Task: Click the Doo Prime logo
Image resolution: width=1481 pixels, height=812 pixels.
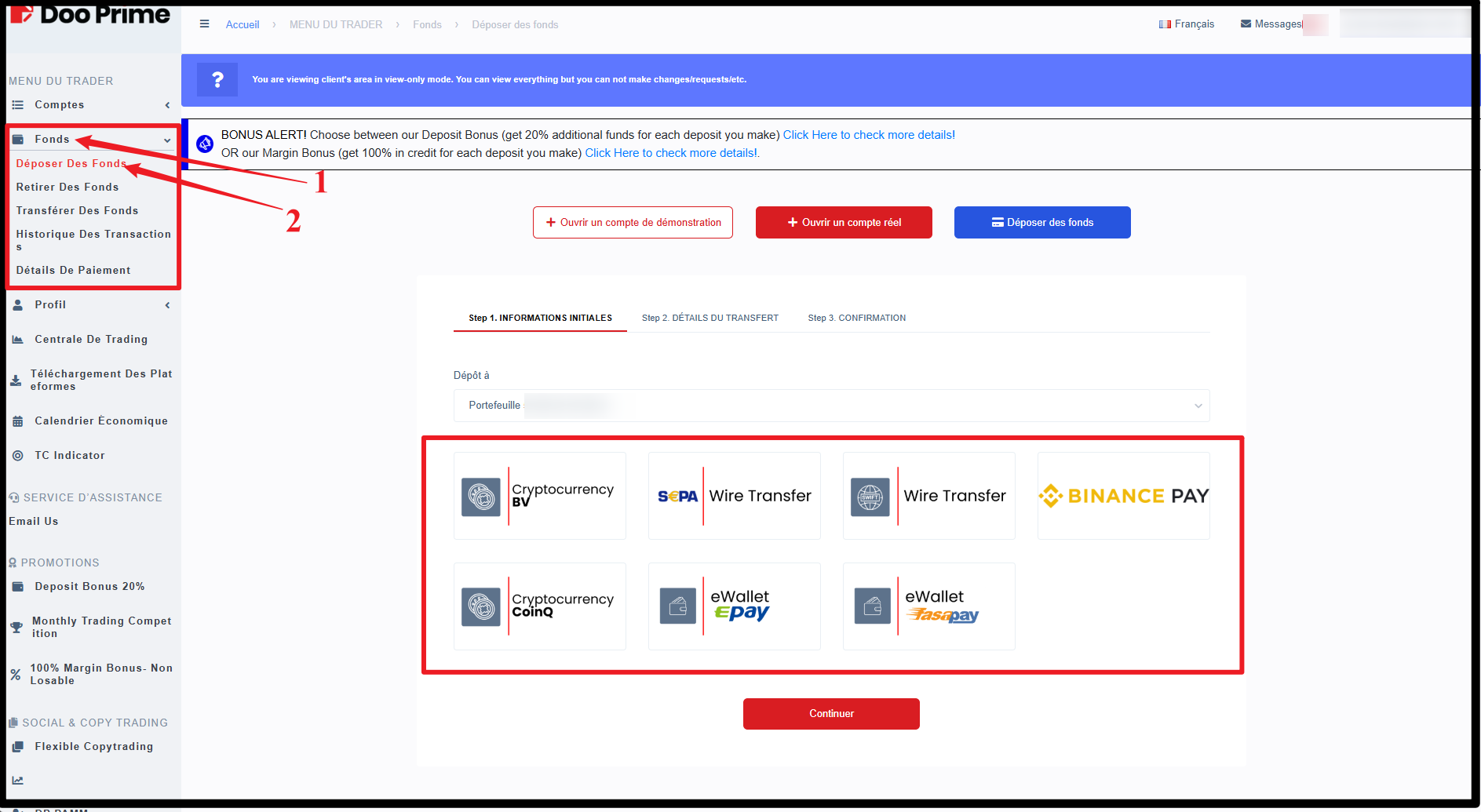Action: coord(89,14)
